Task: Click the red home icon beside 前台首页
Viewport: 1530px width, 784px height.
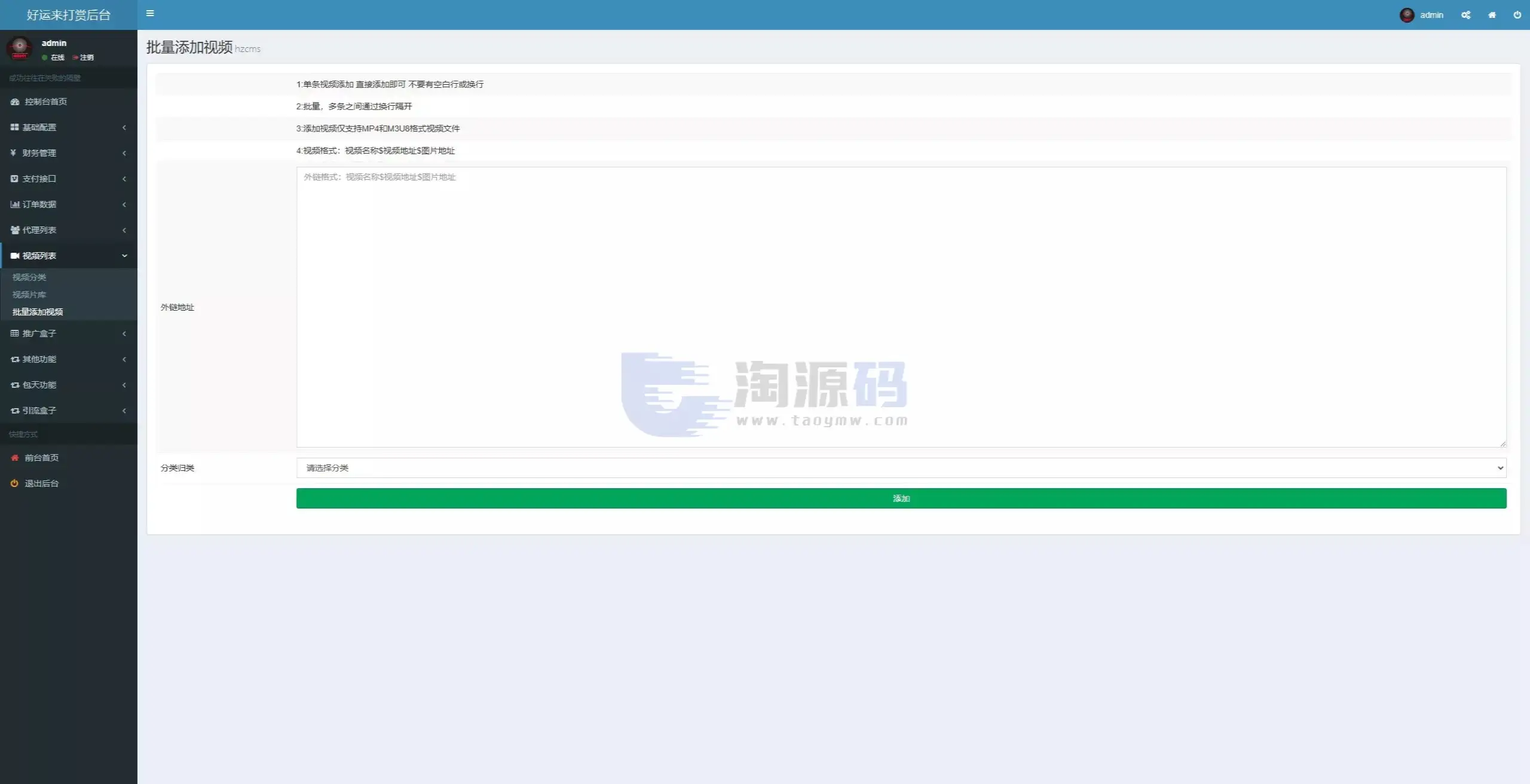Action: (x=15, y=458)
